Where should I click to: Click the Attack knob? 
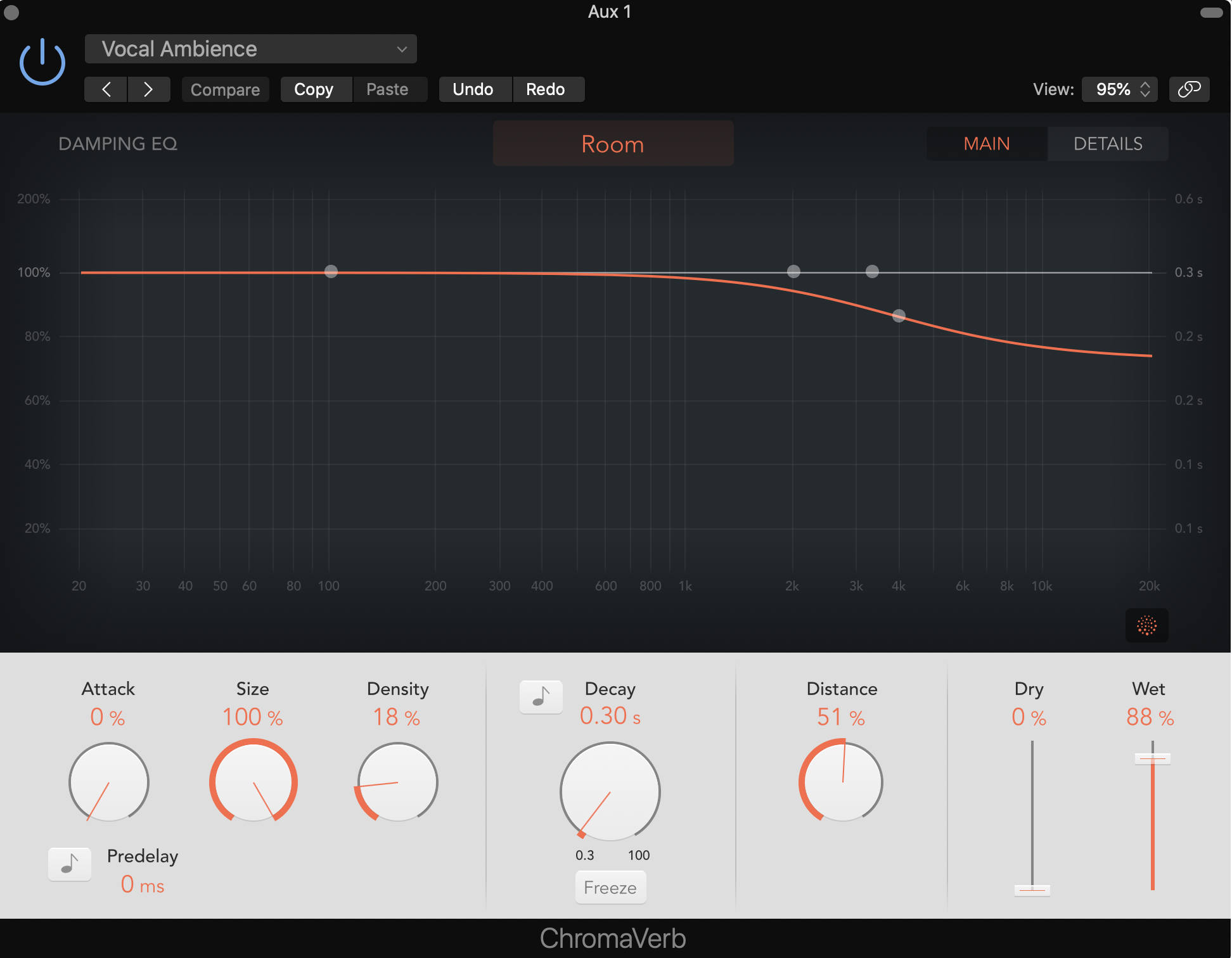click(108, 782)
